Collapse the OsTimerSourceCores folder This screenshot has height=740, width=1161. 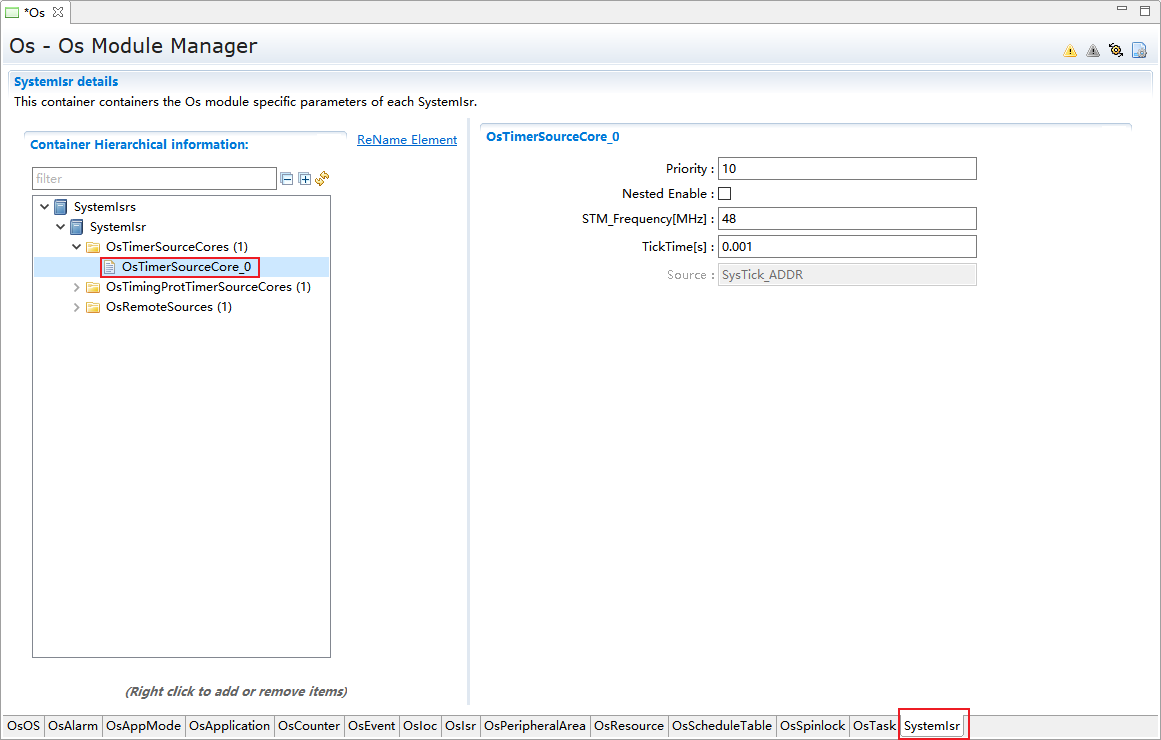click(x=77, y=247)
